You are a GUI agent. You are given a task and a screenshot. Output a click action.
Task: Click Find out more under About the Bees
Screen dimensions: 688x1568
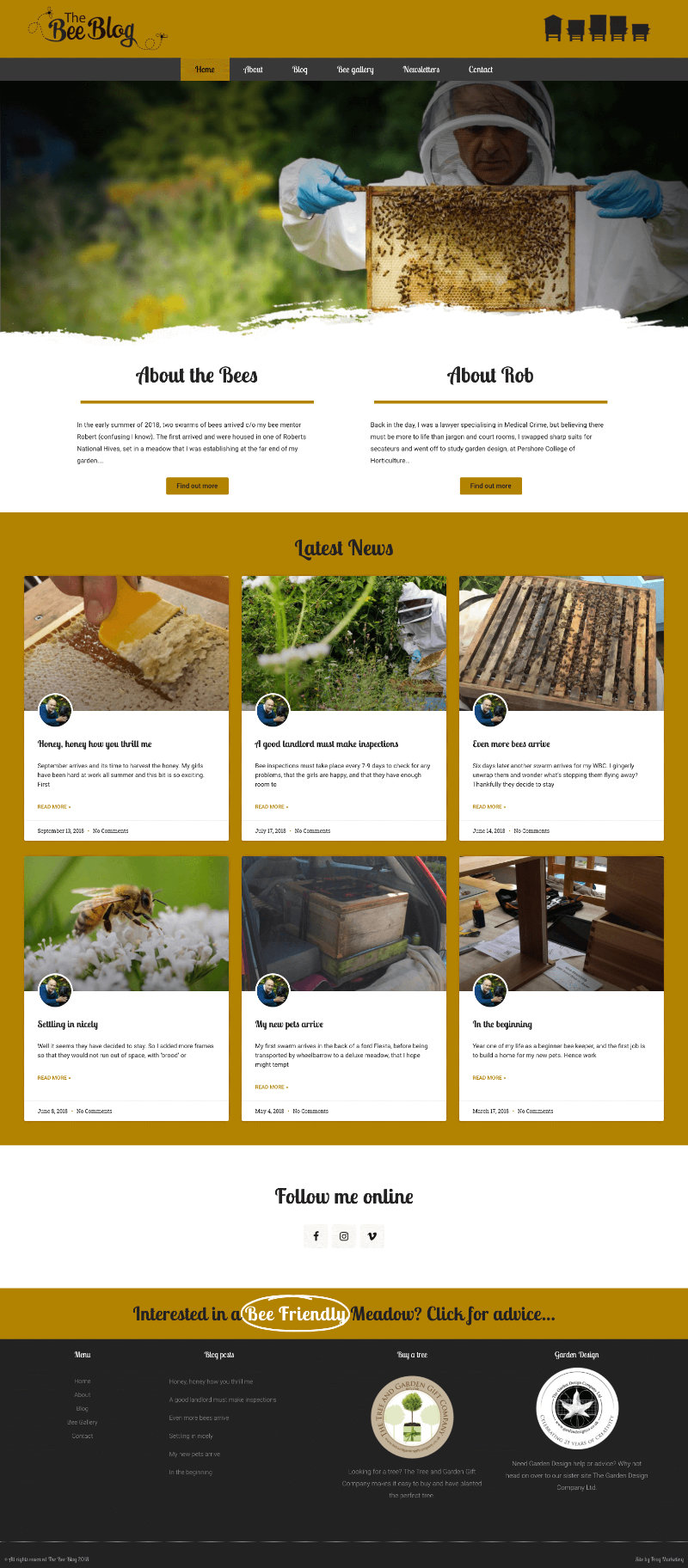point(197,486)
